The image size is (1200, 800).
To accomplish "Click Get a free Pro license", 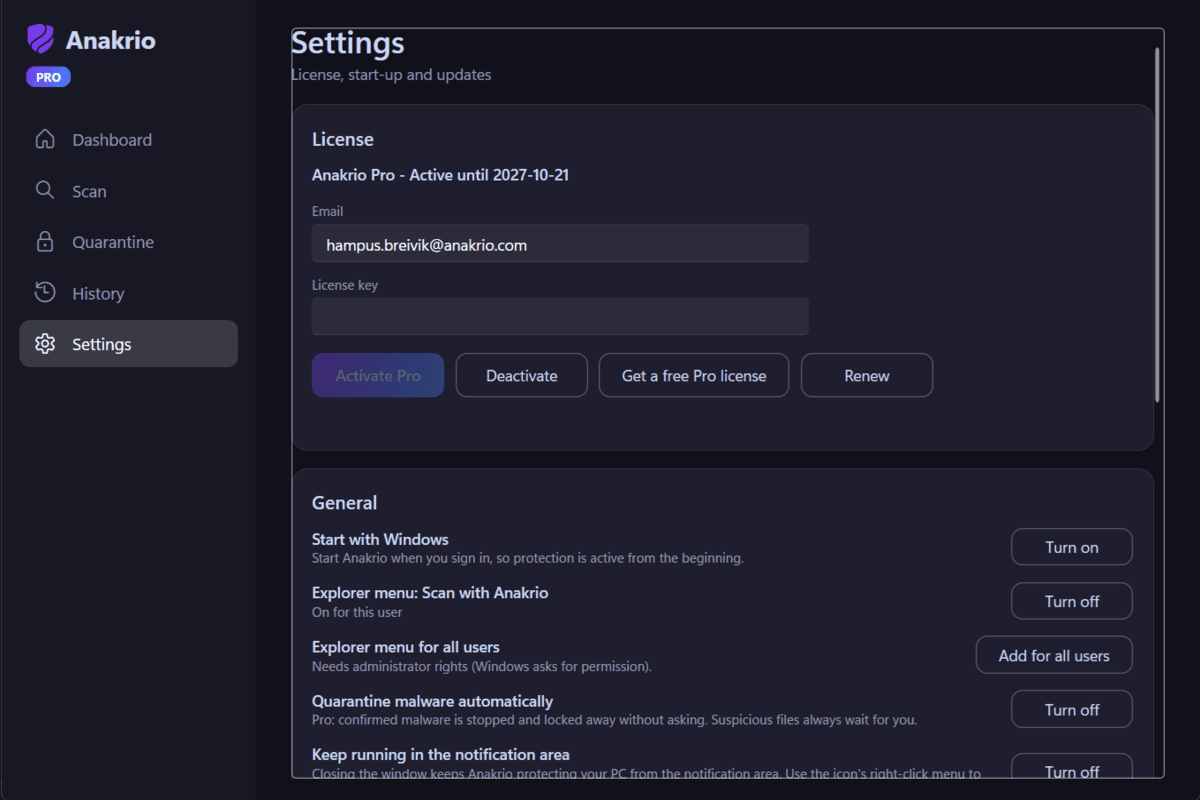I will (694, 376).
